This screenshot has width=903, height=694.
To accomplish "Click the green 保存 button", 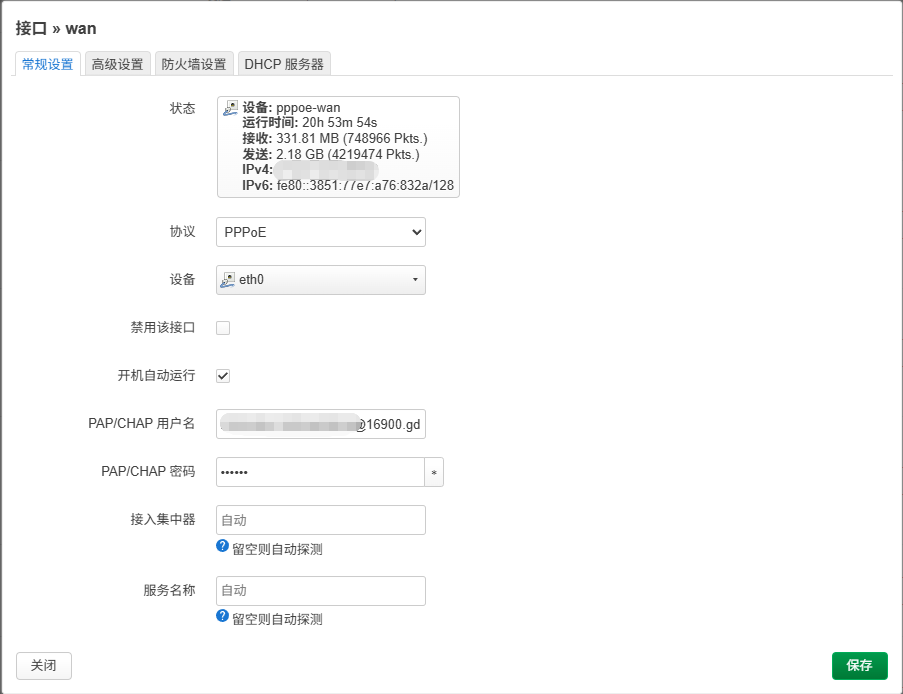I will coord(859,665).
